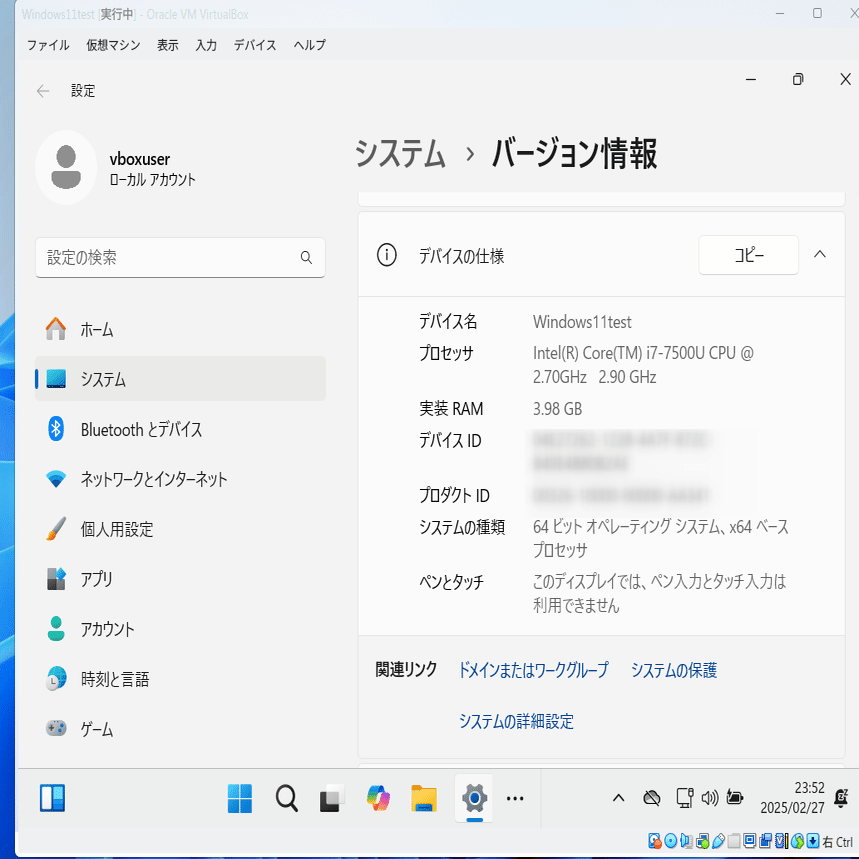Open the Windows Start menu

tap(238, 798)
